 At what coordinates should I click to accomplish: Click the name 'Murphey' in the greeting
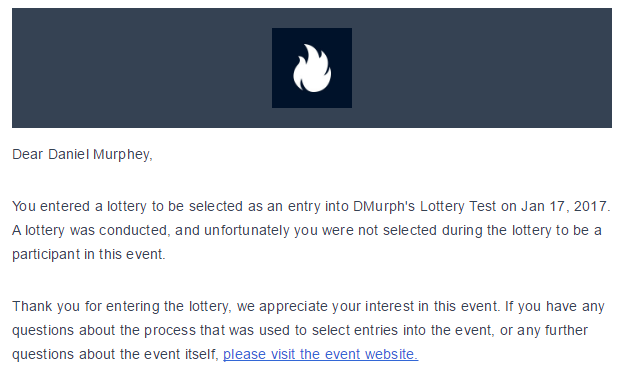coord(121,154)
